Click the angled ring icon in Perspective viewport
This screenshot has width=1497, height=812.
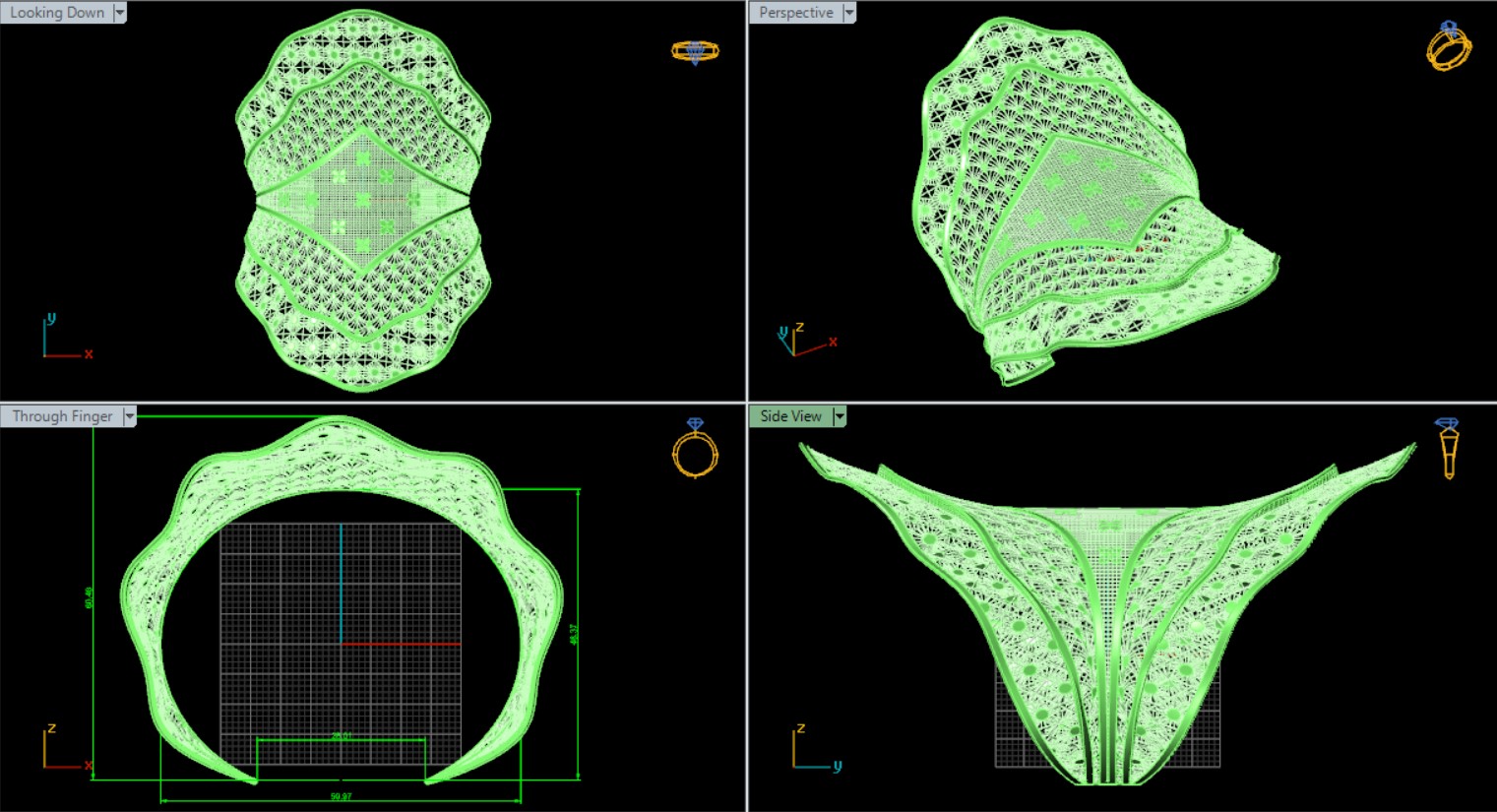[1449, 46]
